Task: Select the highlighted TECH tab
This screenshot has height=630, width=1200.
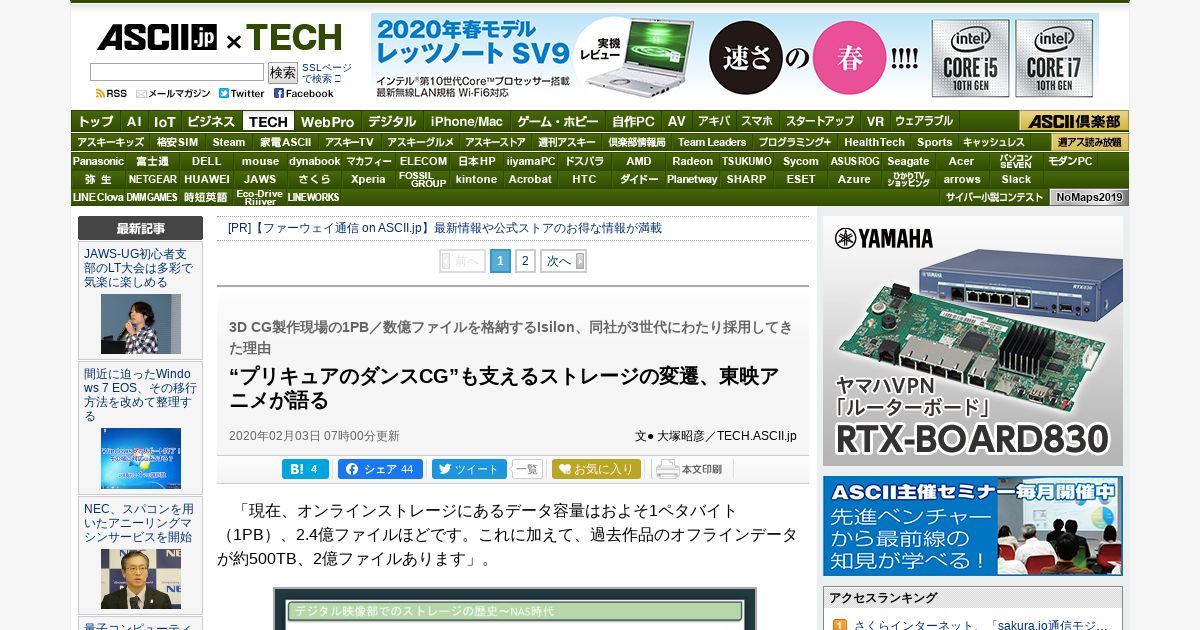Action: click(268, 121)
